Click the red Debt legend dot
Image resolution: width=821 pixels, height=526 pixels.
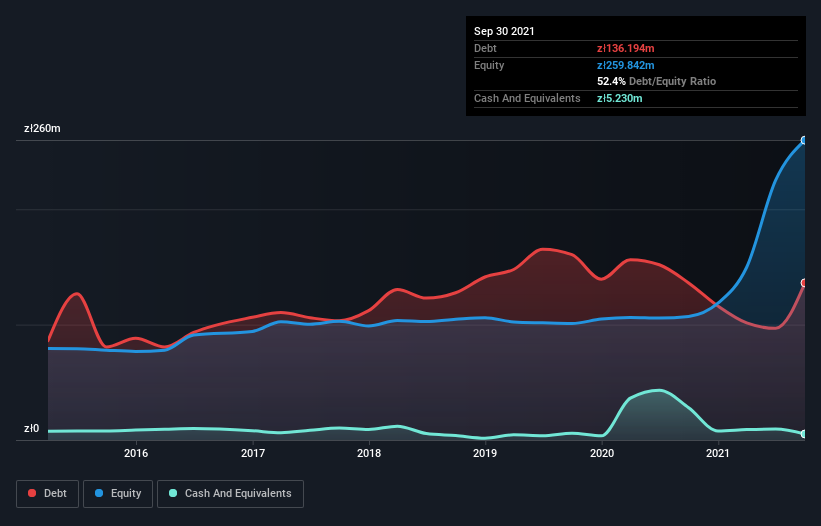[32, 493]
